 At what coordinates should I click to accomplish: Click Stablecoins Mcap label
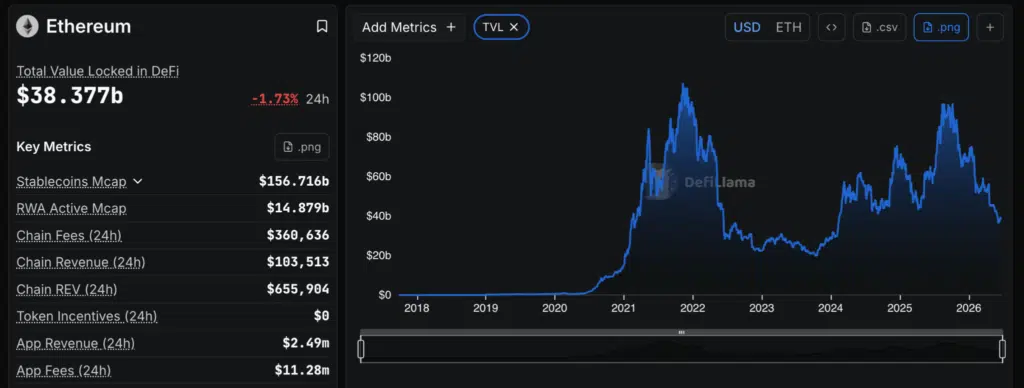(x=71, y=181)
